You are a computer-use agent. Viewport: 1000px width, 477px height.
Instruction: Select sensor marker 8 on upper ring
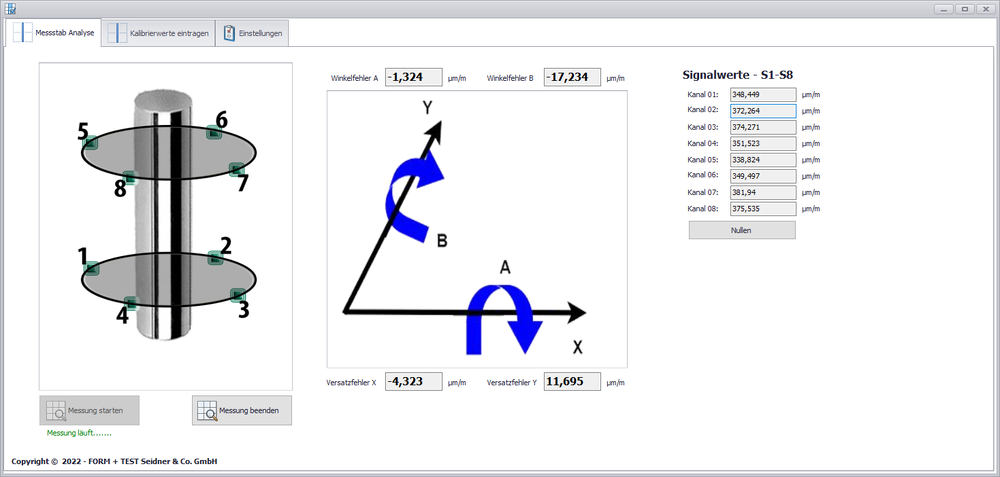128,177
